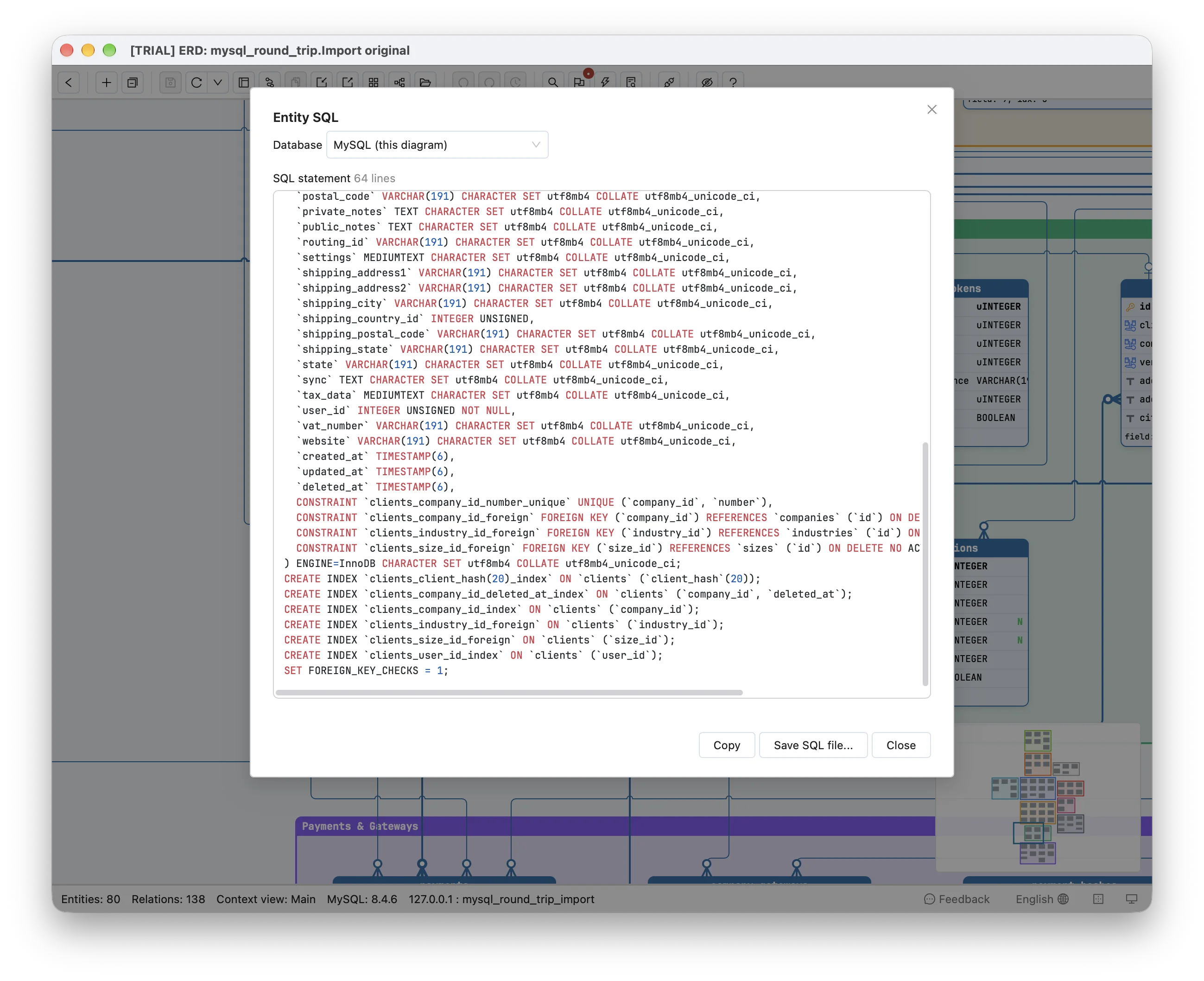Click the `deleted_at` TIMESTAMP(6) line
Screen dimensions: 1204x981
[375, 487]
